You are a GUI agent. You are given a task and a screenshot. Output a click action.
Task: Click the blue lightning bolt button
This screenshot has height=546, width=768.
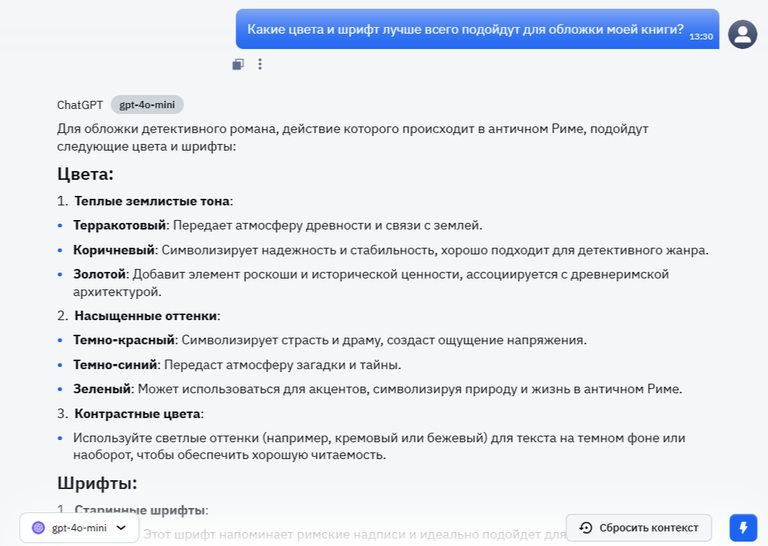pyautogui.click(x=743, y=527)
